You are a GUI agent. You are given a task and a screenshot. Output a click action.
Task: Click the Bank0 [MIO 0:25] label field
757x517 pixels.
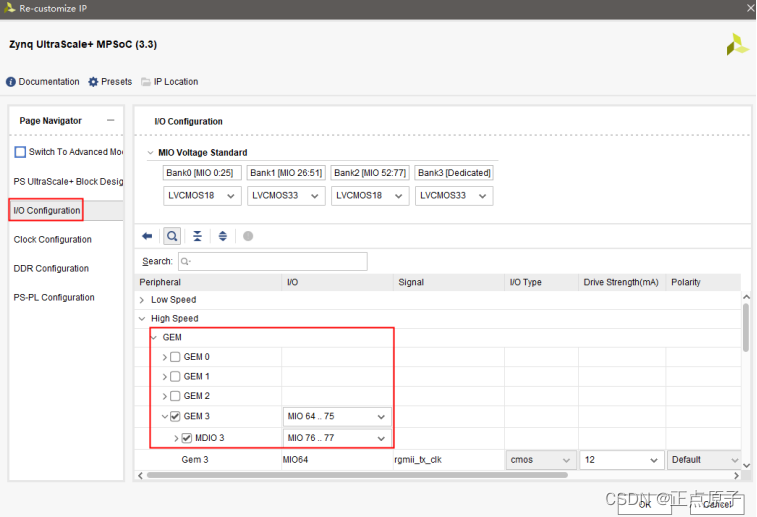coord(202,173)
